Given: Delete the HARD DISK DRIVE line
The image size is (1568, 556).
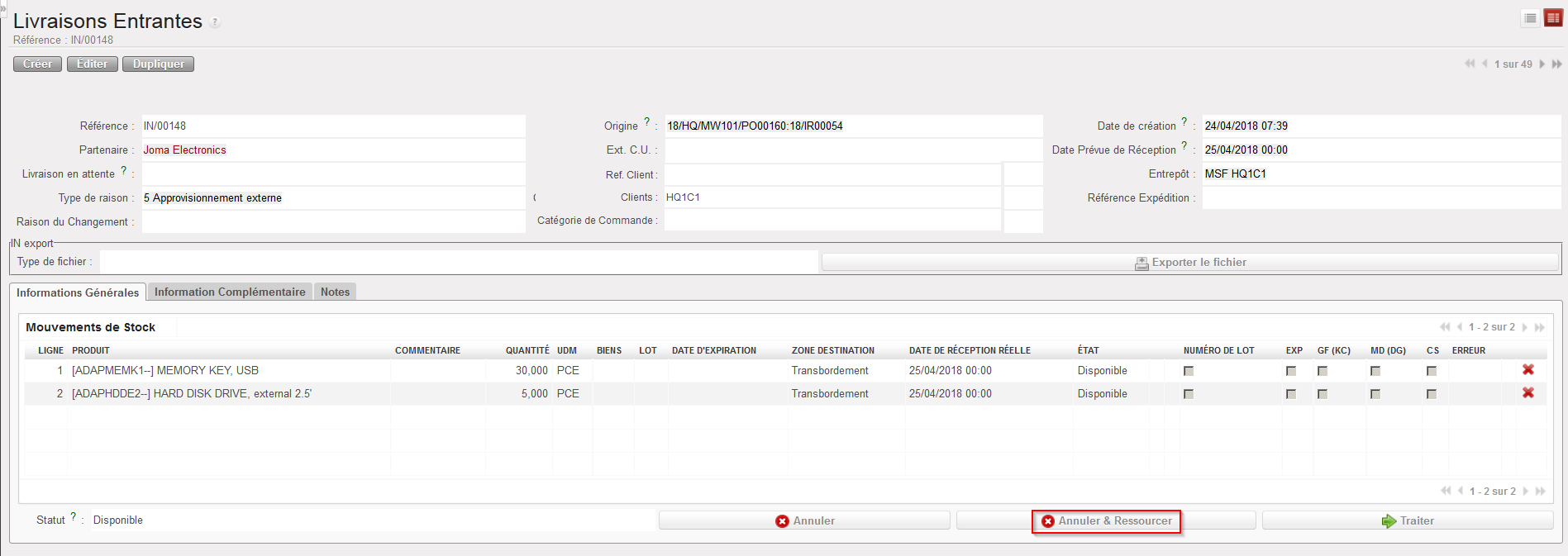Looking at the screenshot, I should tap(1527, 393).
